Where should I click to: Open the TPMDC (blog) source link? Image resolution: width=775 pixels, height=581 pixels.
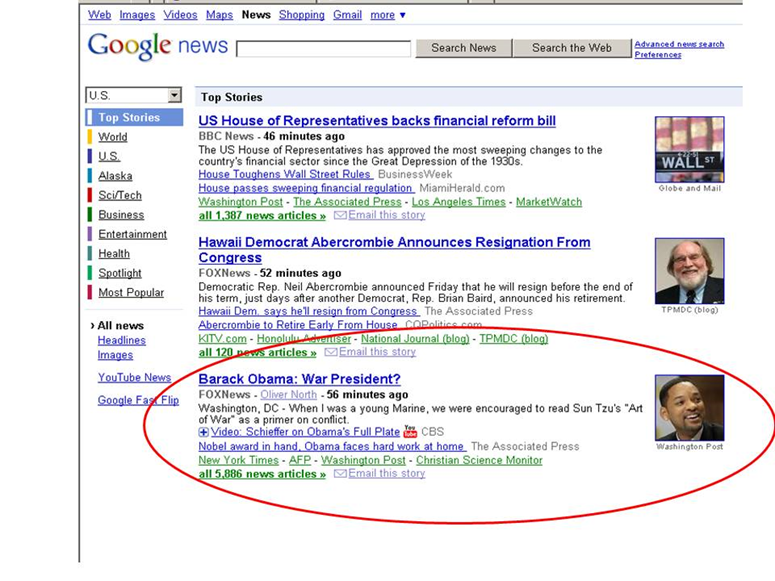514,339
